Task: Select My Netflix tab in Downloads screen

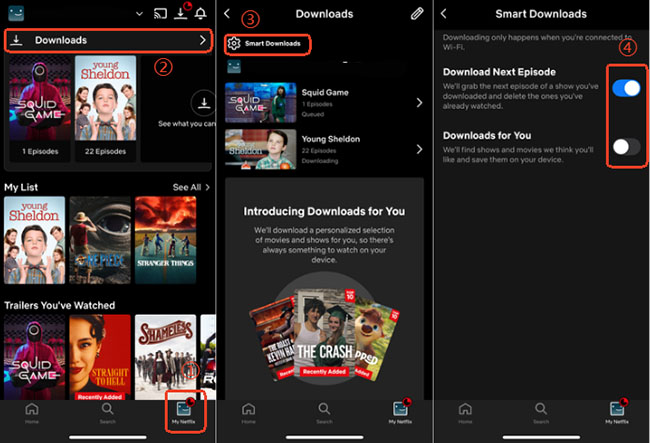Action: [400, 413]
